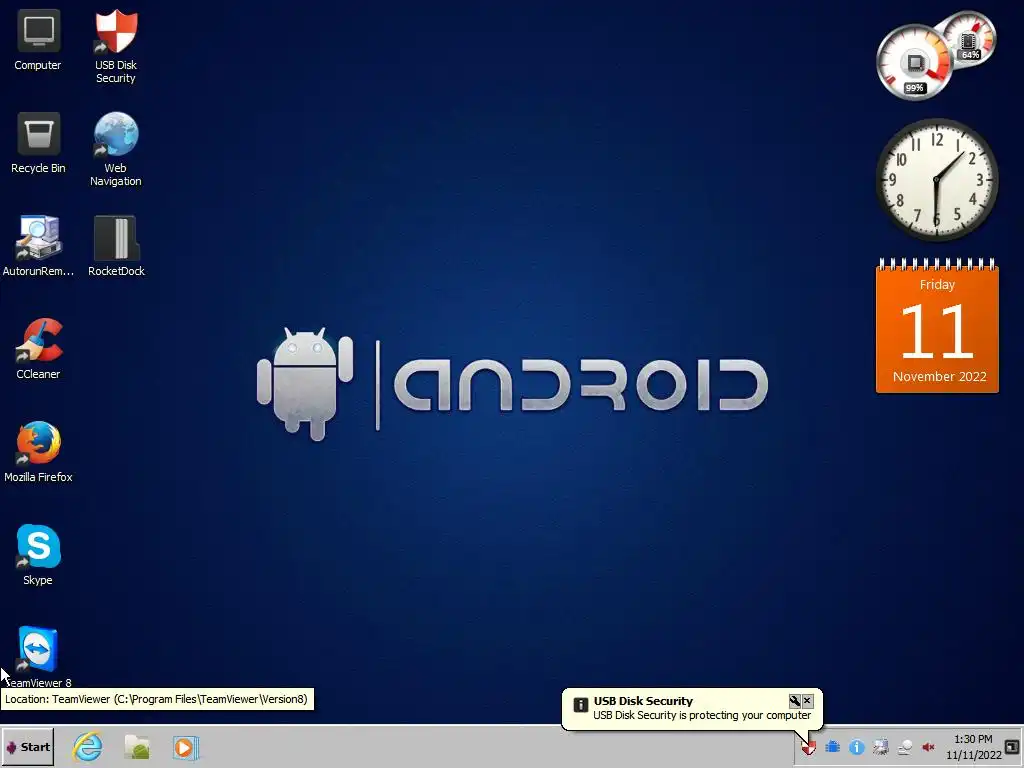This screenshot has height=768, width=1024.
Task: Open the Start menu button
Action: (28, 747)
